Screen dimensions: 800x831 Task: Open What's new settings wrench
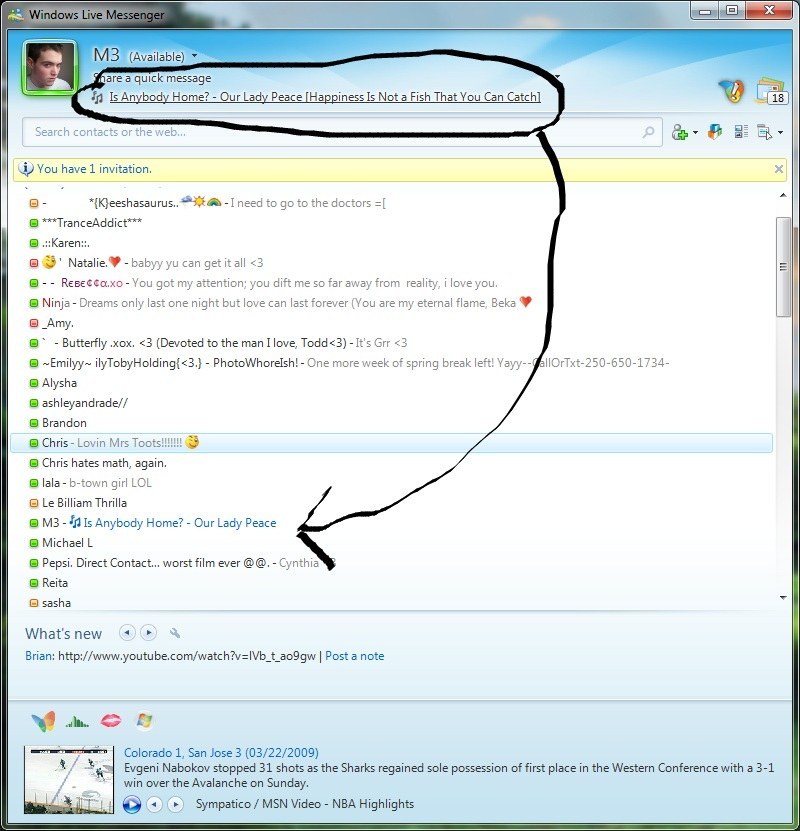175,633
